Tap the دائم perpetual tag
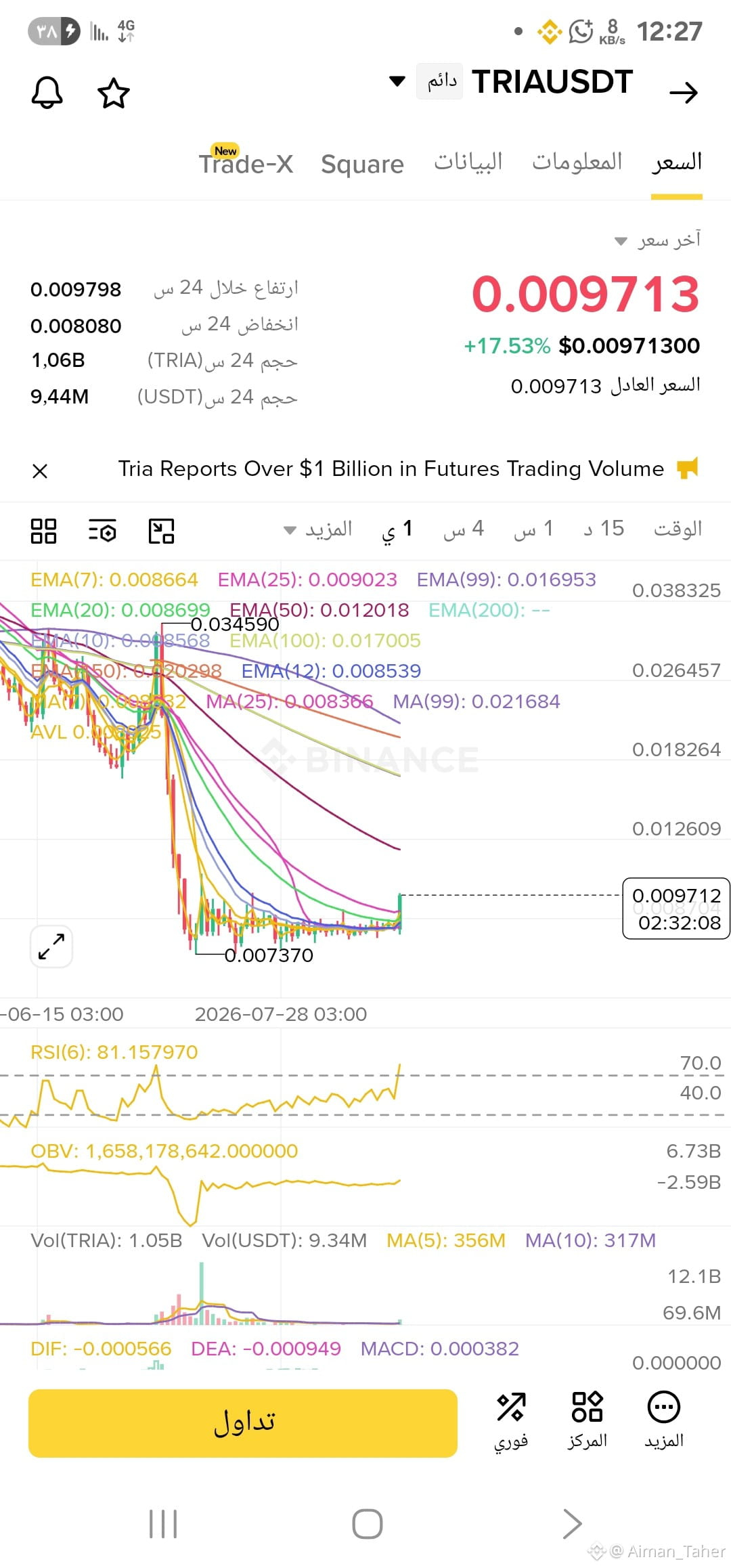Screen dimensions: 731x1568 pyautogui.click(x=440, y=82)
